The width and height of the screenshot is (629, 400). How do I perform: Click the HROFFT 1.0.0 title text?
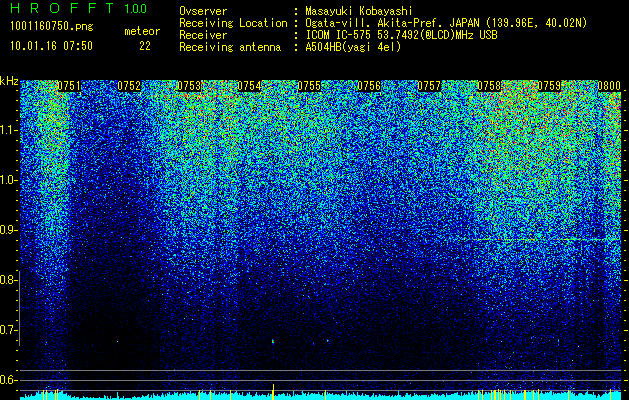(x=79, y=8)
